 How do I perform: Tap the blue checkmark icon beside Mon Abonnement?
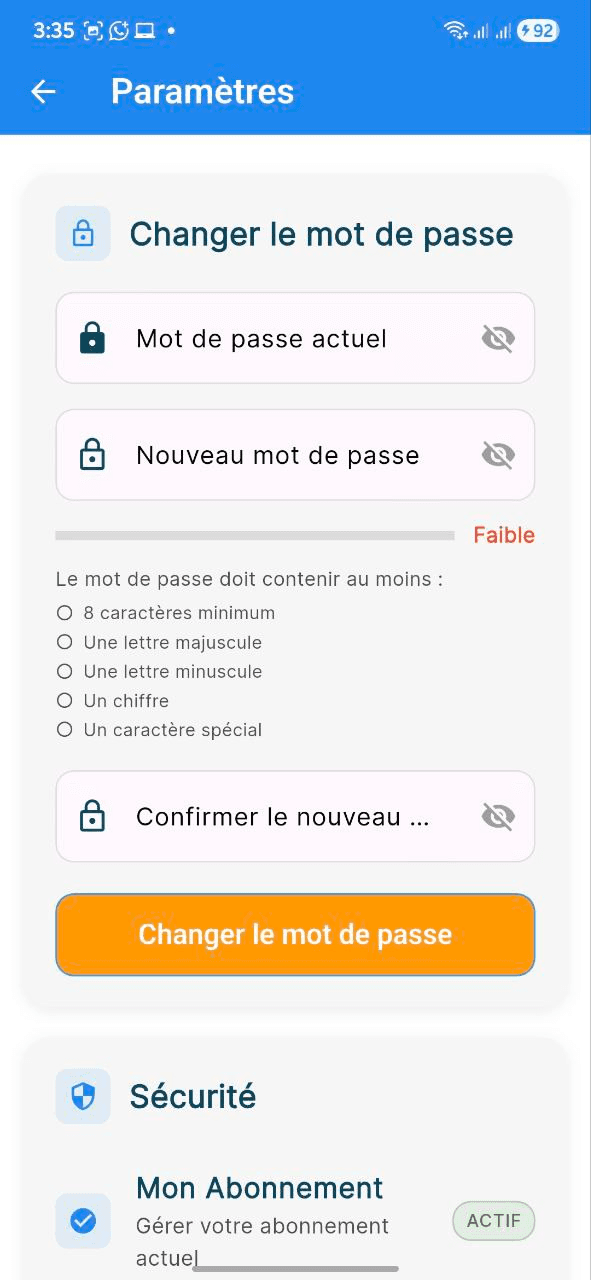point(82,1221)
